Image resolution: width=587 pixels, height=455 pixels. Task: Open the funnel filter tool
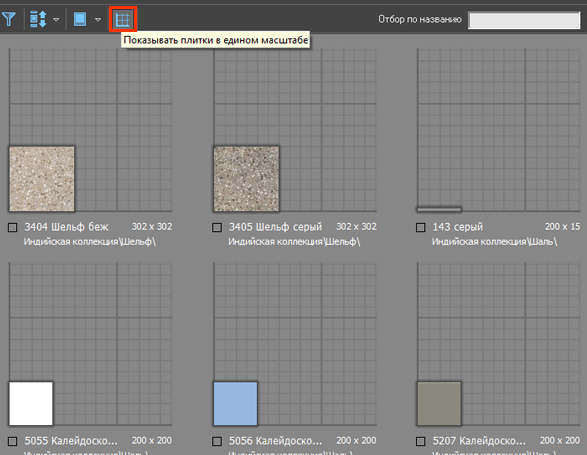click(9, 19)
